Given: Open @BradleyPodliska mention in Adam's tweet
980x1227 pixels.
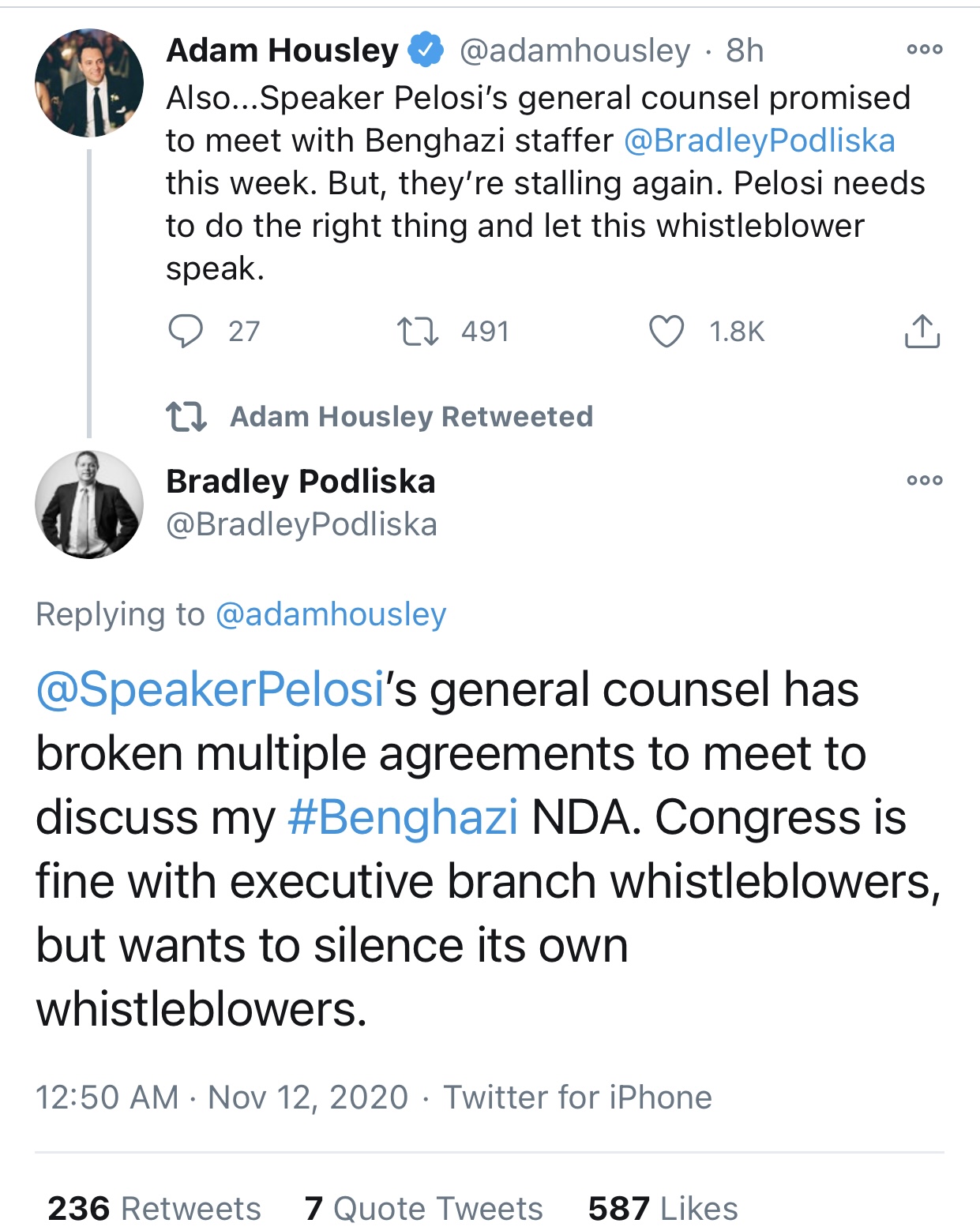Looking at the screenshot, I should (760, 141).
